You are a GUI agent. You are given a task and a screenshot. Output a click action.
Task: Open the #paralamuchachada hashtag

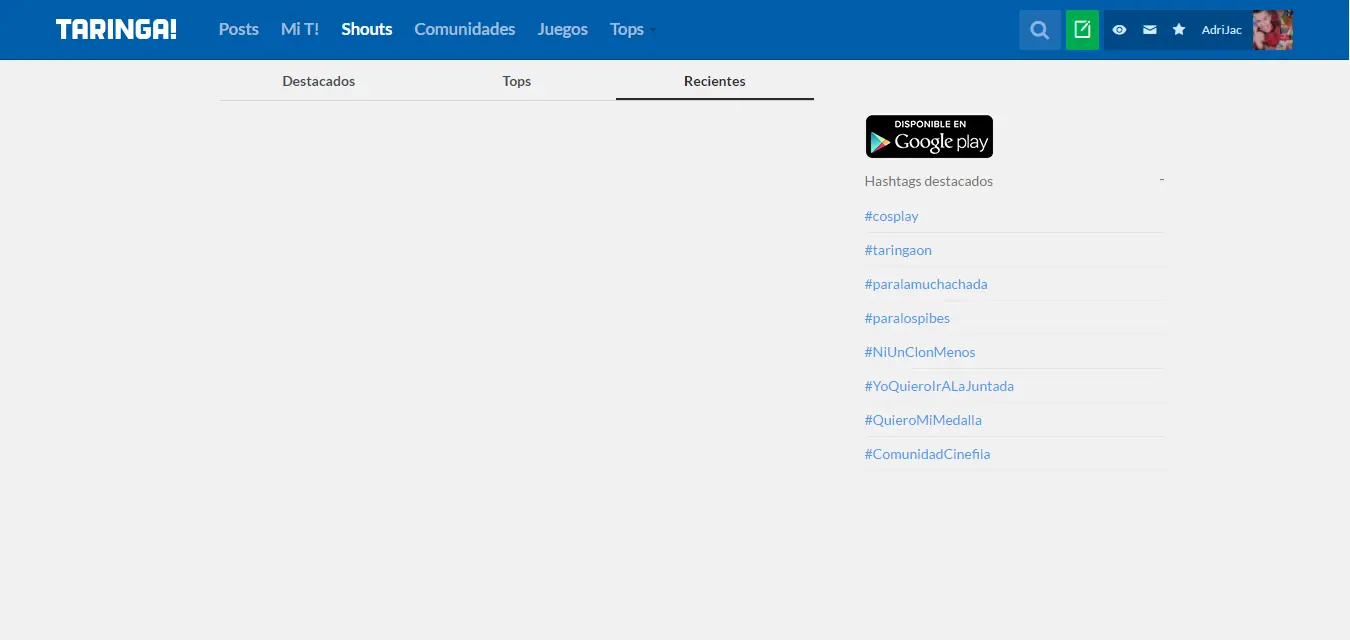point(926,284)
